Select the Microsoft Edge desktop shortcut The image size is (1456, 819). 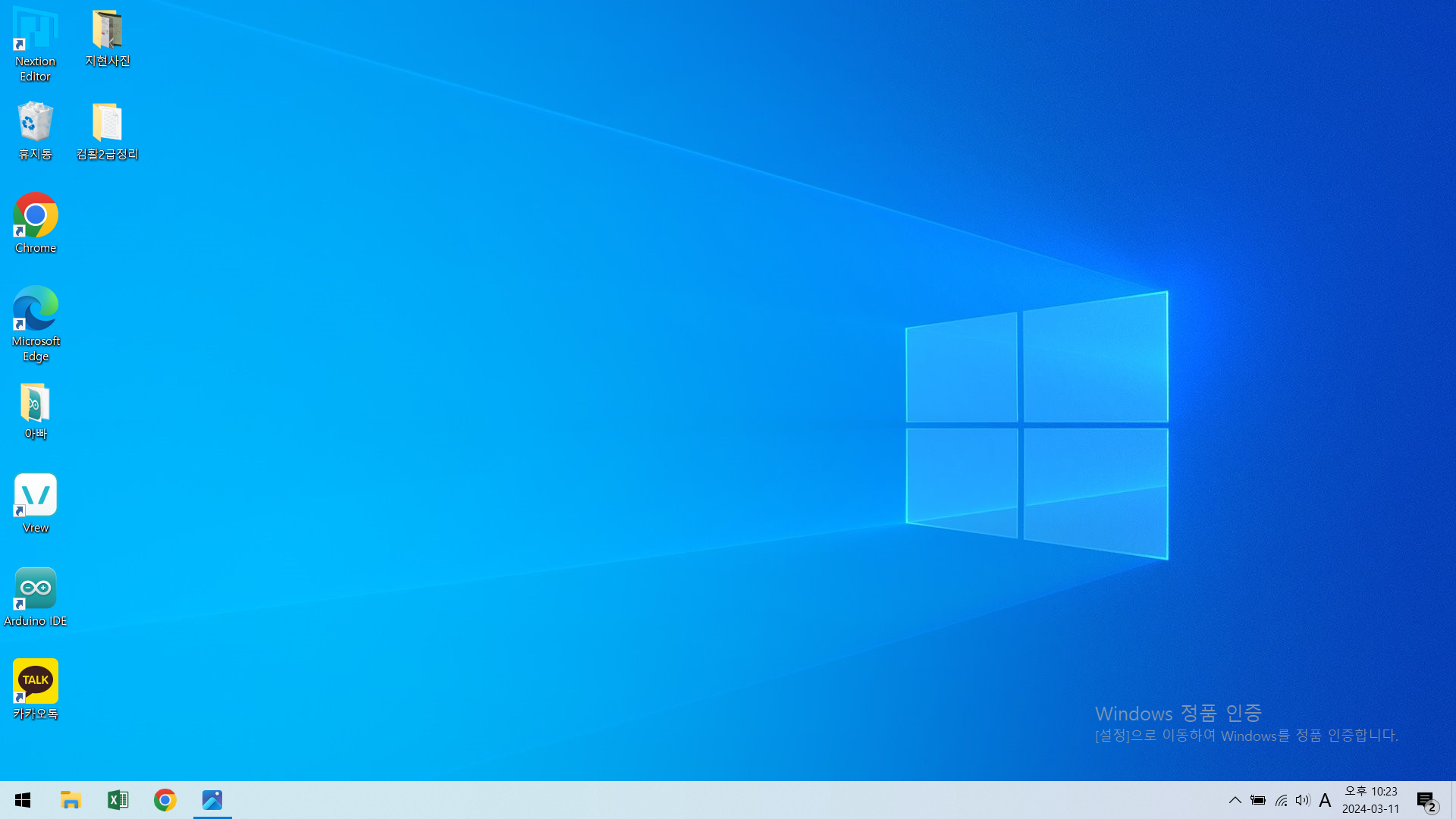(x=35, y=324)
